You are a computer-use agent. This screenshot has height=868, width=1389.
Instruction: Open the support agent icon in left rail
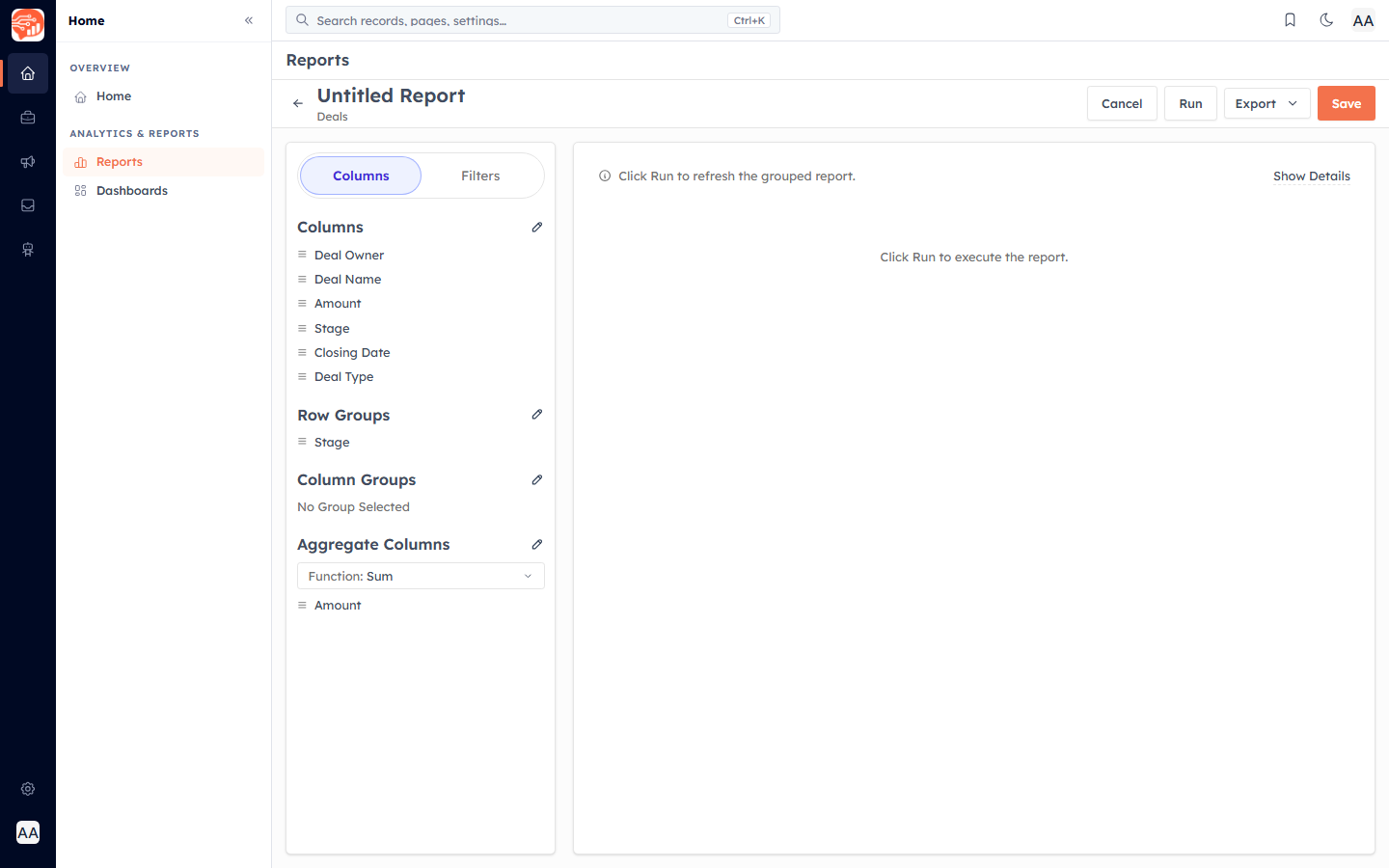click(28, 250)
